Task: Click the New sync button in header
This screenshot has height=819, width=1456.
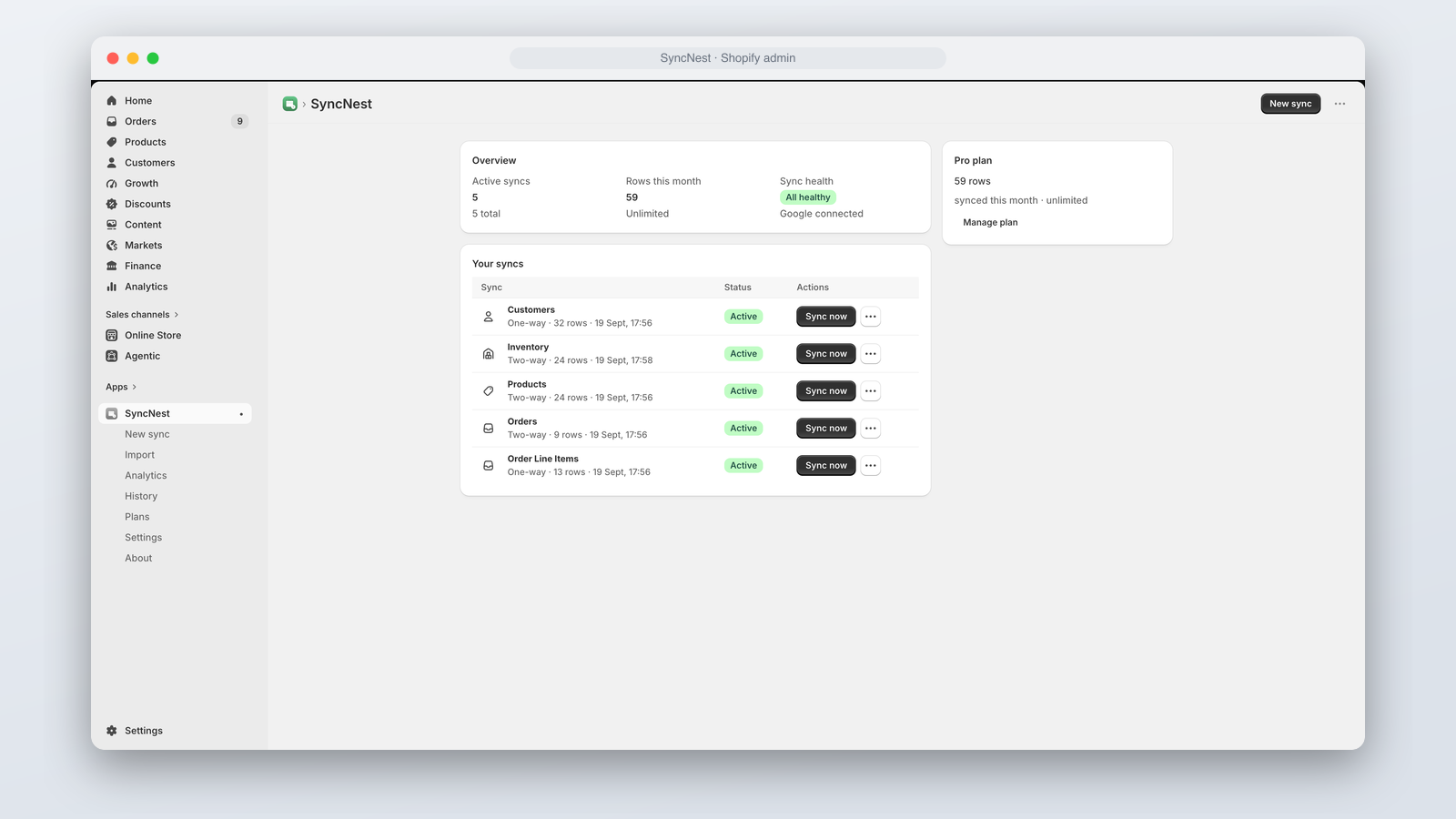Action: pos(1290,104)
